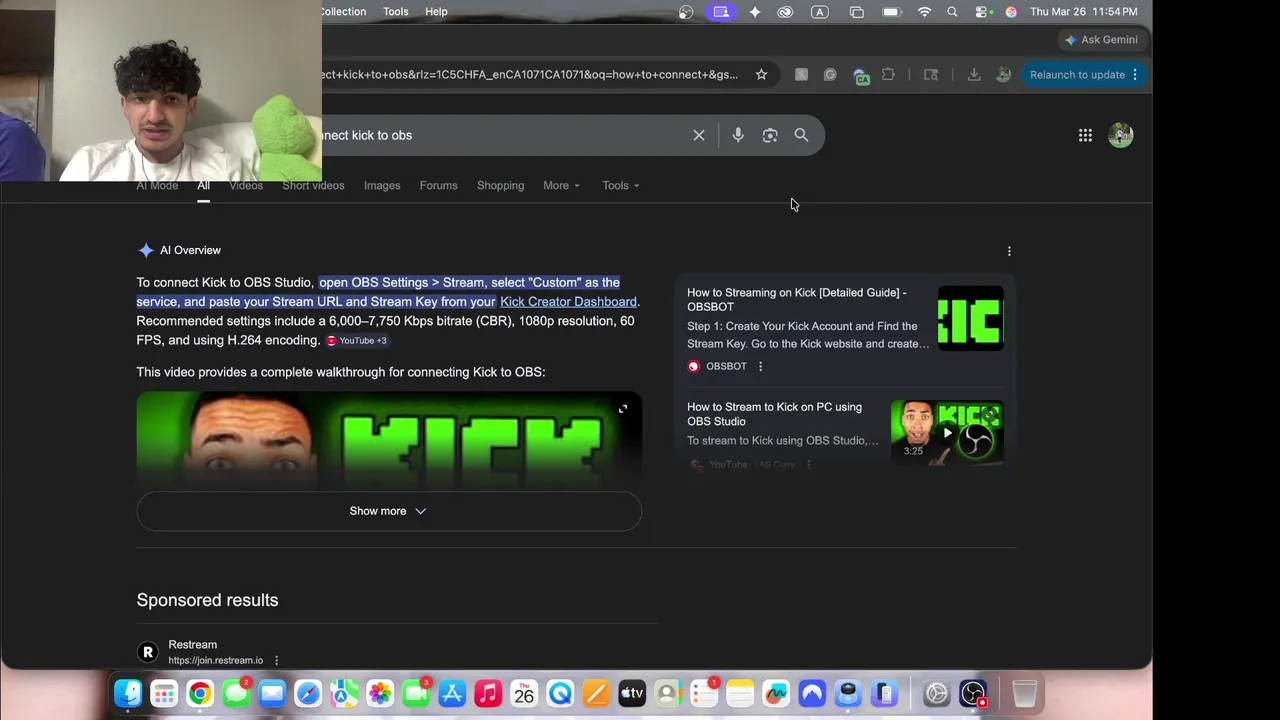Viewport: 1280px width, 720px height.
Task: Open Launchpad from the Dock
Action: pos(164,693)
